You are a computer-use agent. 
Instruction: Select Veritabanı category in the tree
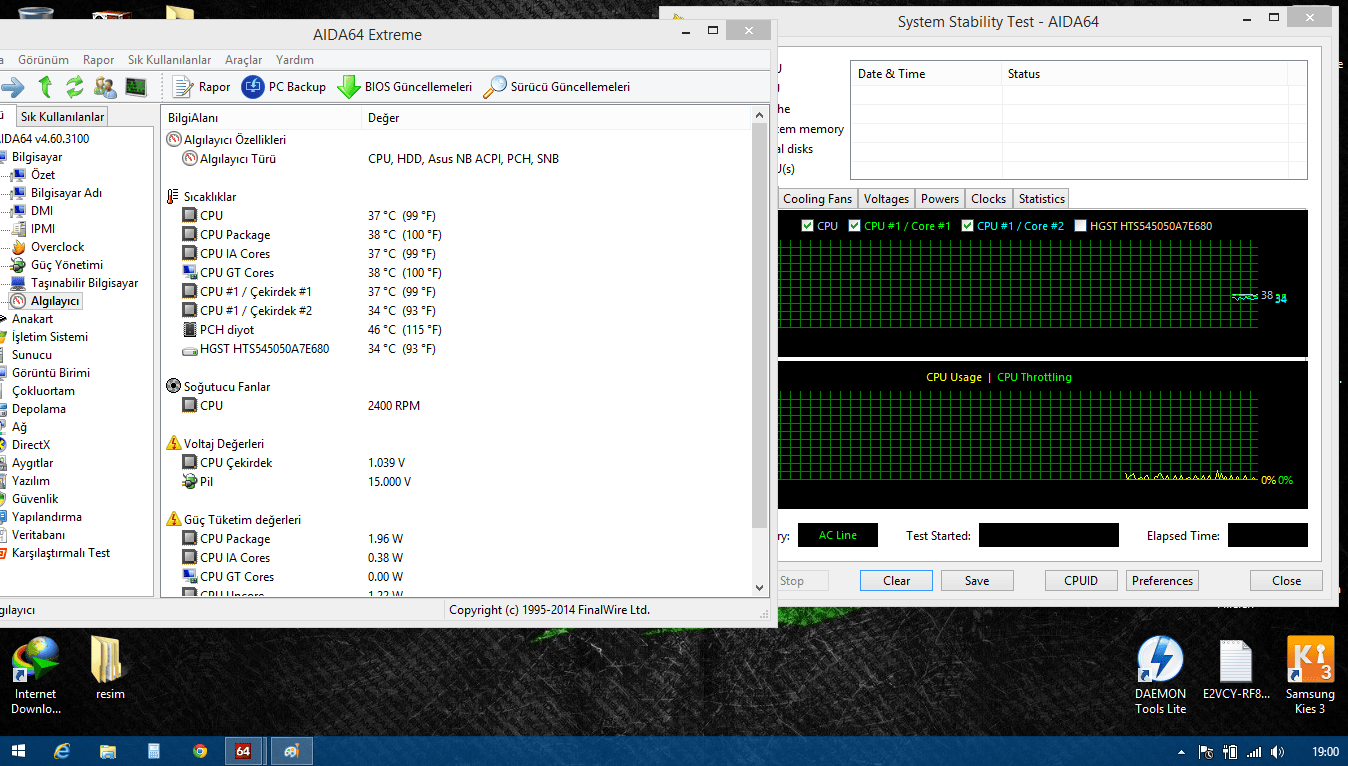coord(39,535)
